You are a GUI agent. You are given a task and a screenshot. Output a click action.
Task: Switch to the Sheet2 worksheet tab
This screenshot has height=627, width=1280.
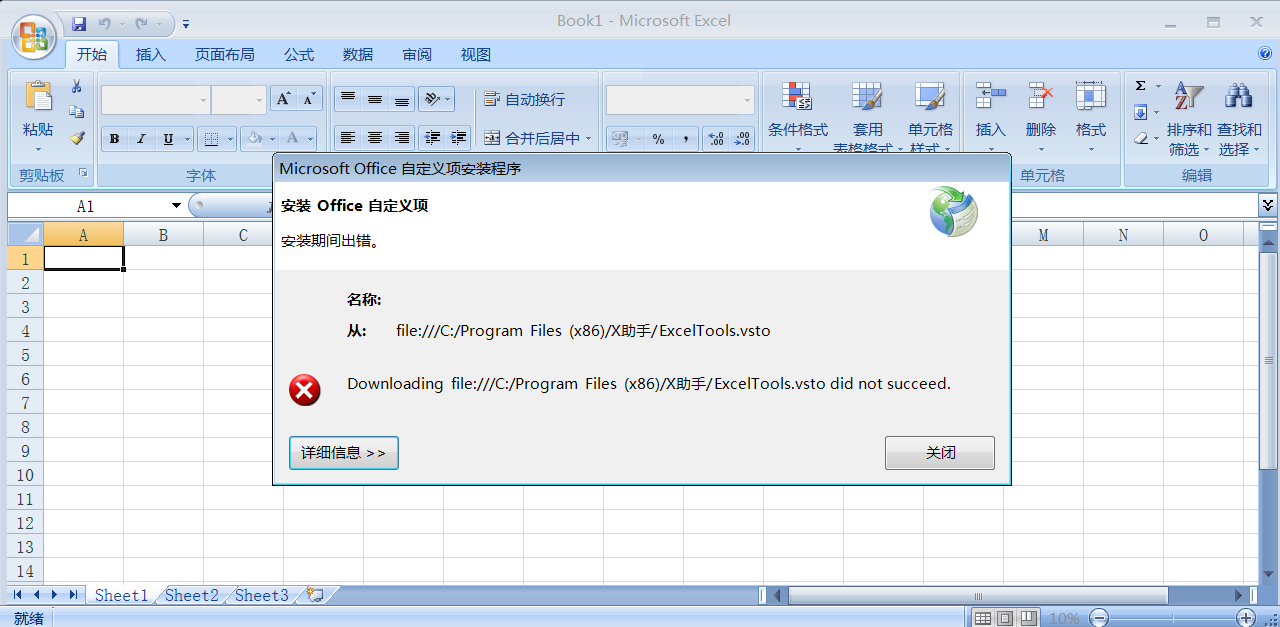(x=192, y=595)
